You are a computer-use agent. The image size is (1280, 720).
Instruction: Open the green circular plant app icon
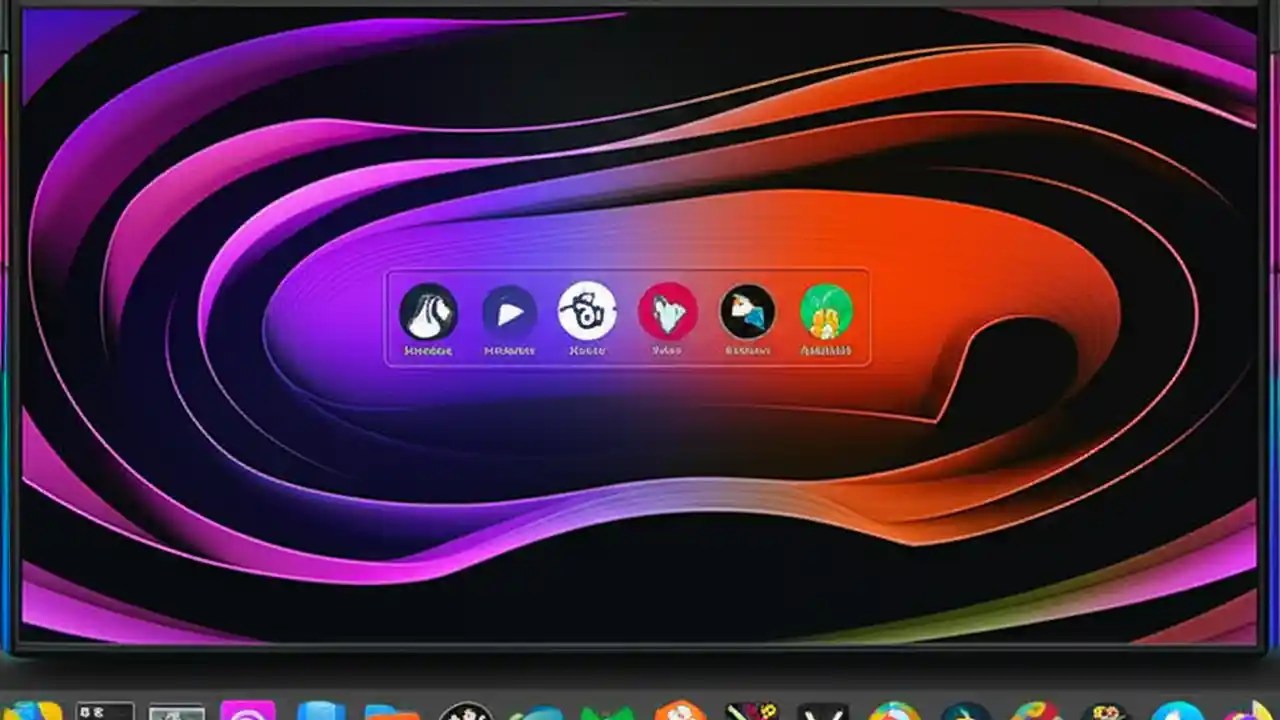828,313
